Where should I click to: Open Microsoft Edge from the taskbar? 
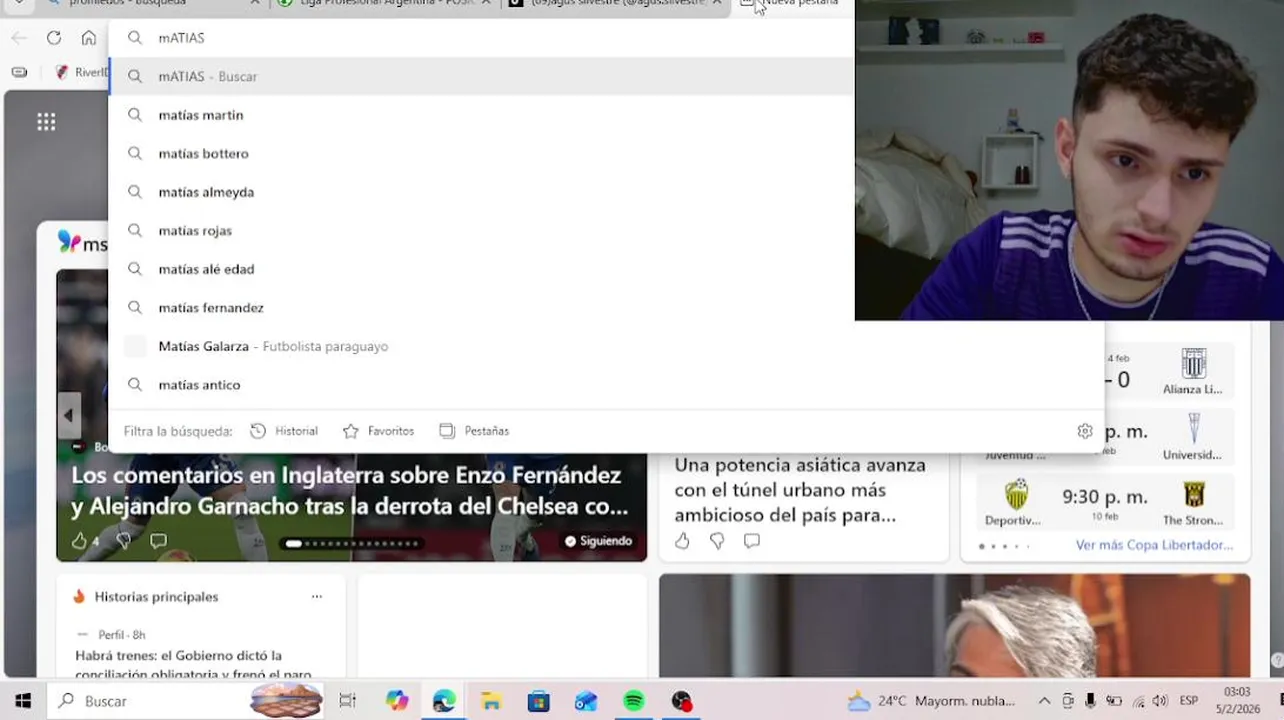[444, 701]
